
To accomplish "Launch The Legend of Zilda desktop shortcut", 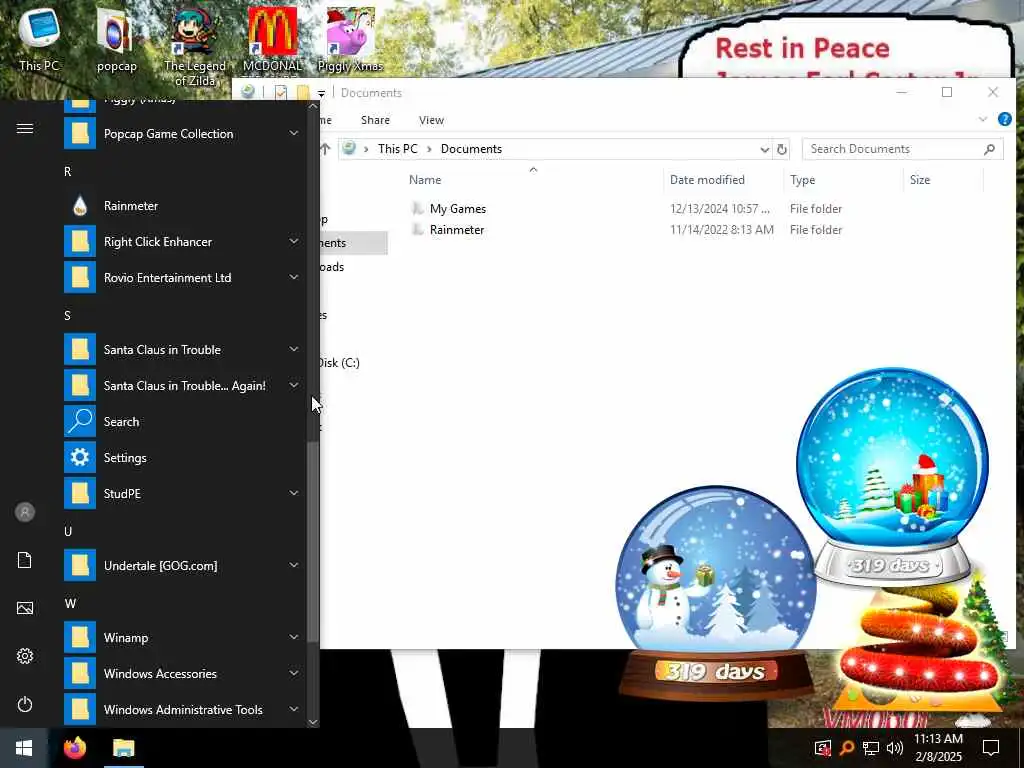I will (x=195, y=46).
